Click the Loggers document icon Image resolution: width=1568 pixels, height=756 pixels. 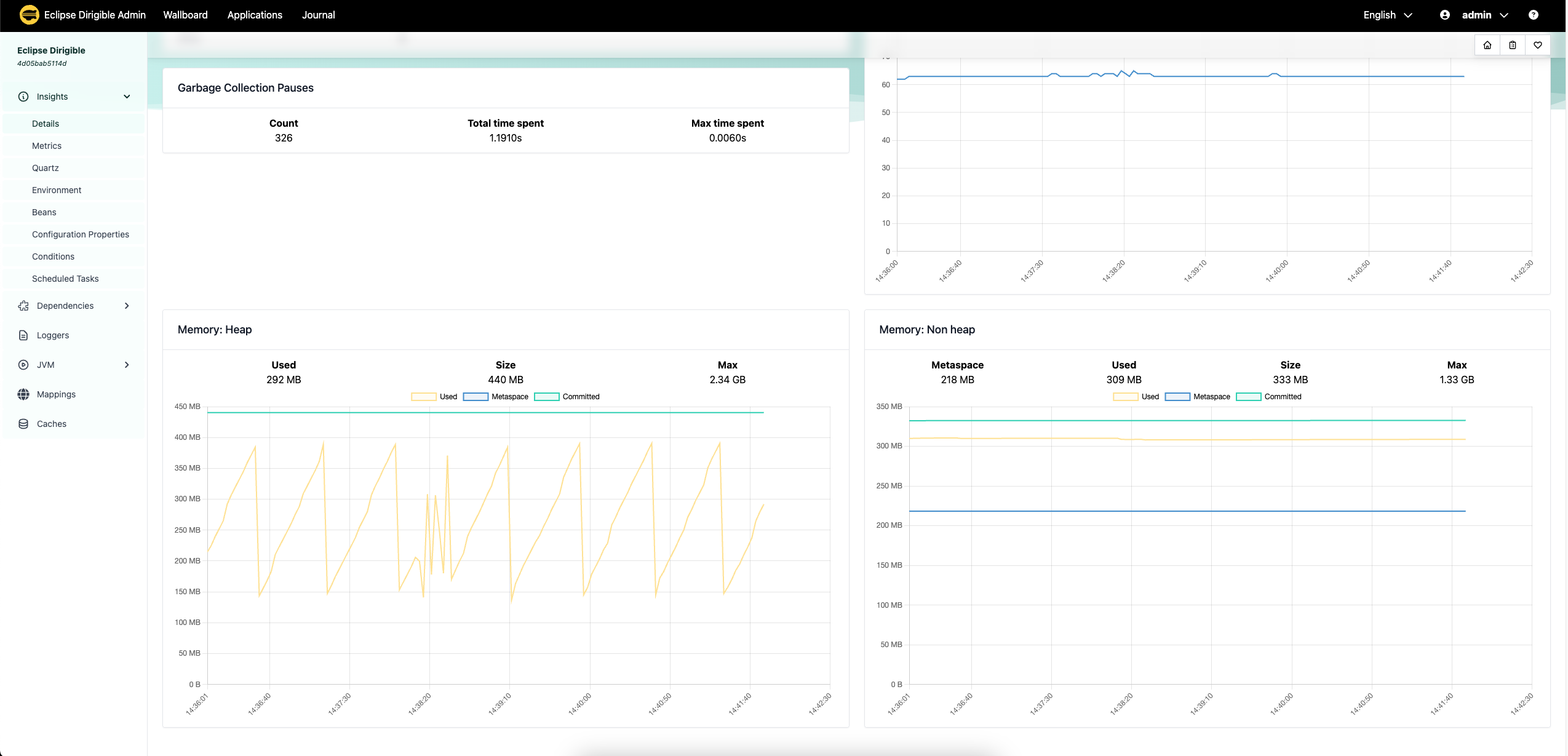point(23,335)
